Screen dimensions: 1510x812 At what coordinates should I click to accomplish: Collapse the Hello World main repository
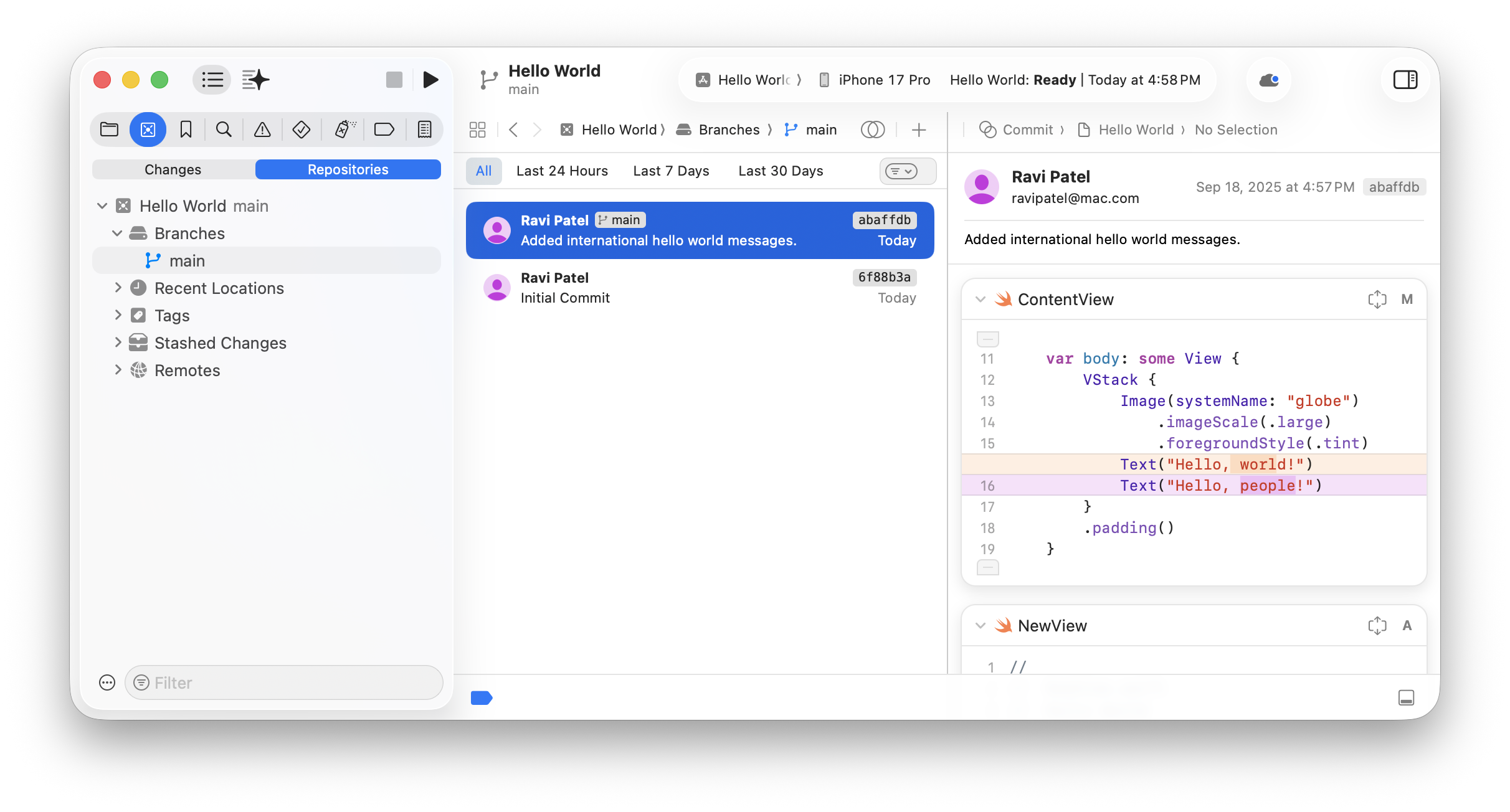[102, 206]
